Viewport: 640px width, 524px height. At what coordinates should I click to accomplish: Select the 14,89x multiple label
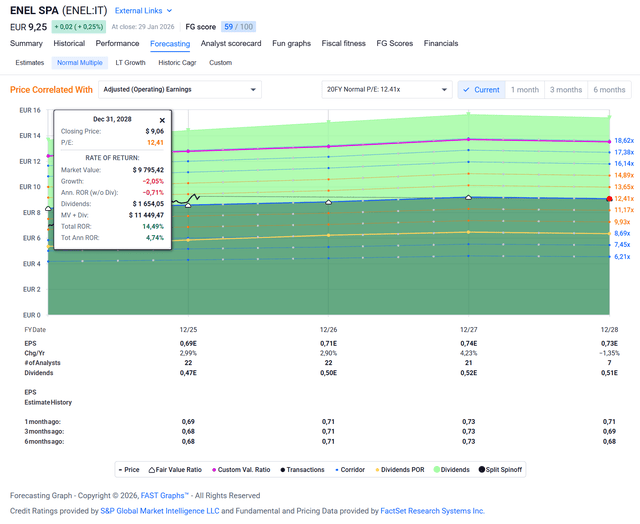624,175
